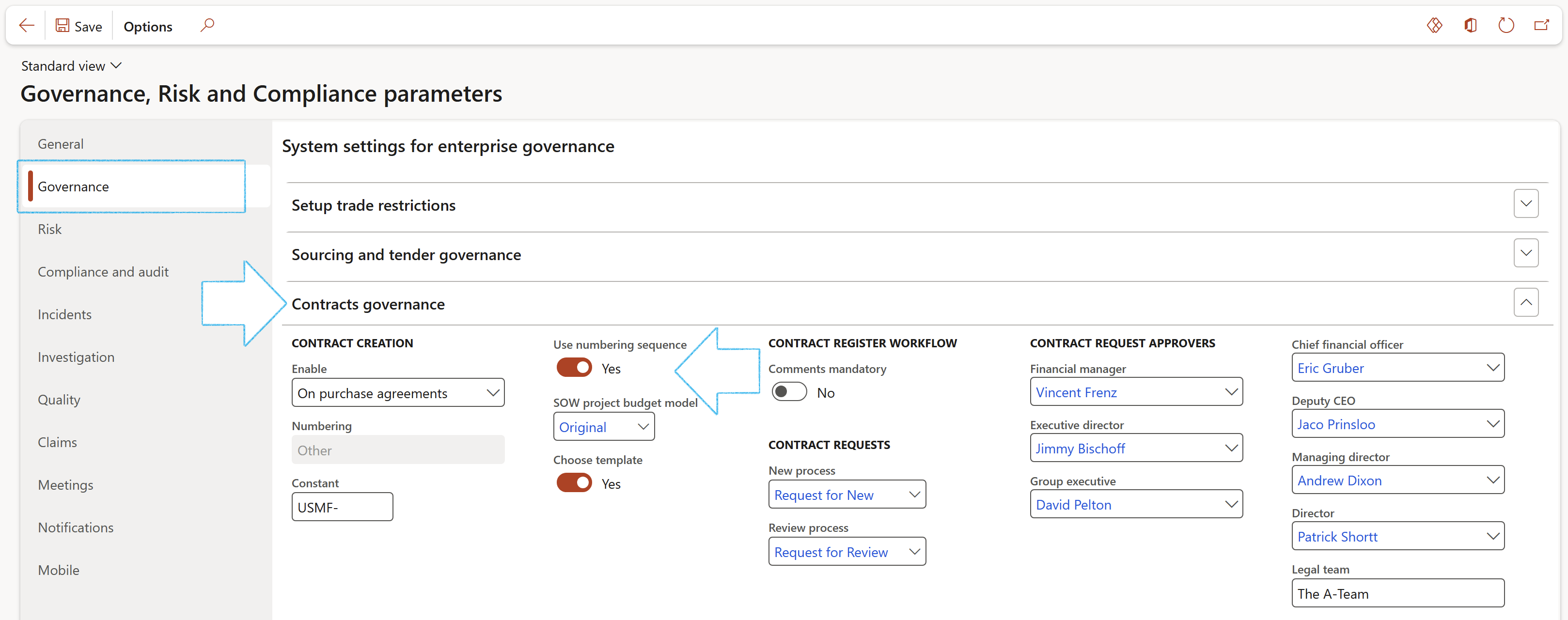Click the Contracts governance header

(x=368, y=304)
